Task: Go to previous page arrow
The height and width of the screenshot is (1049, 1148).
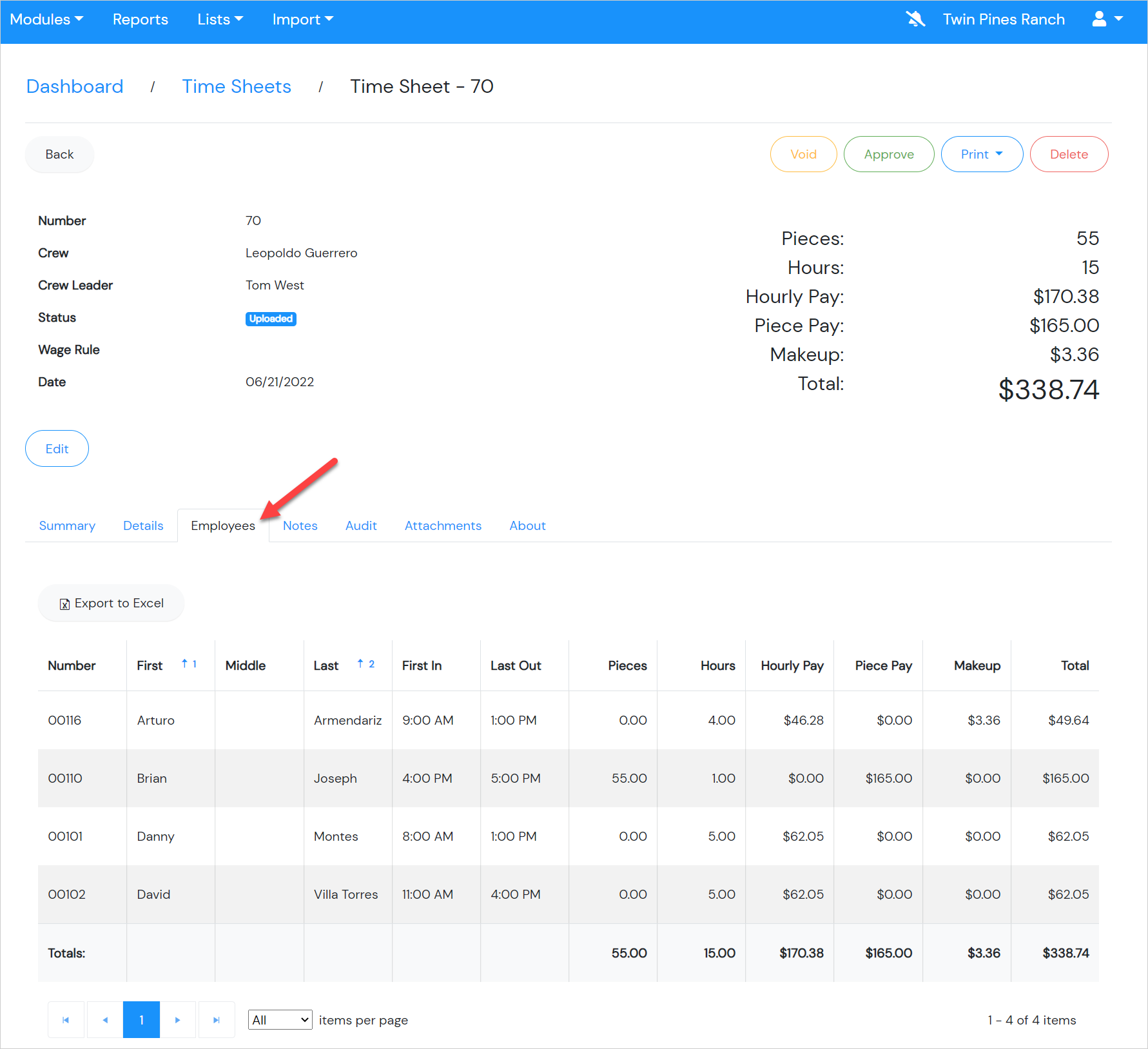Action: point(105,1019)
